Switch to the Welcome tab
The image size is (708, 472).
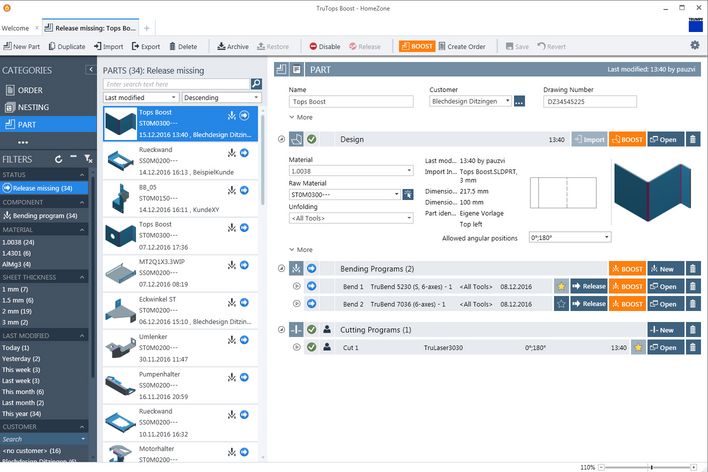click(15, 28)
